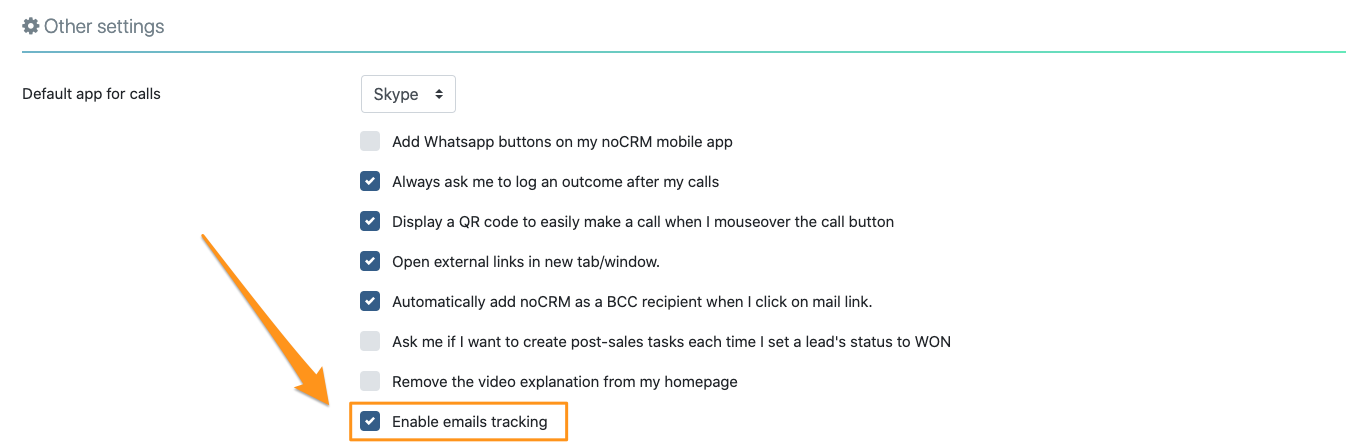This screenshot has height=442, width=1356.
Task: Click the 'Enable emails tracking' label text
Action: pyautogui.click(x=469, y=422)
